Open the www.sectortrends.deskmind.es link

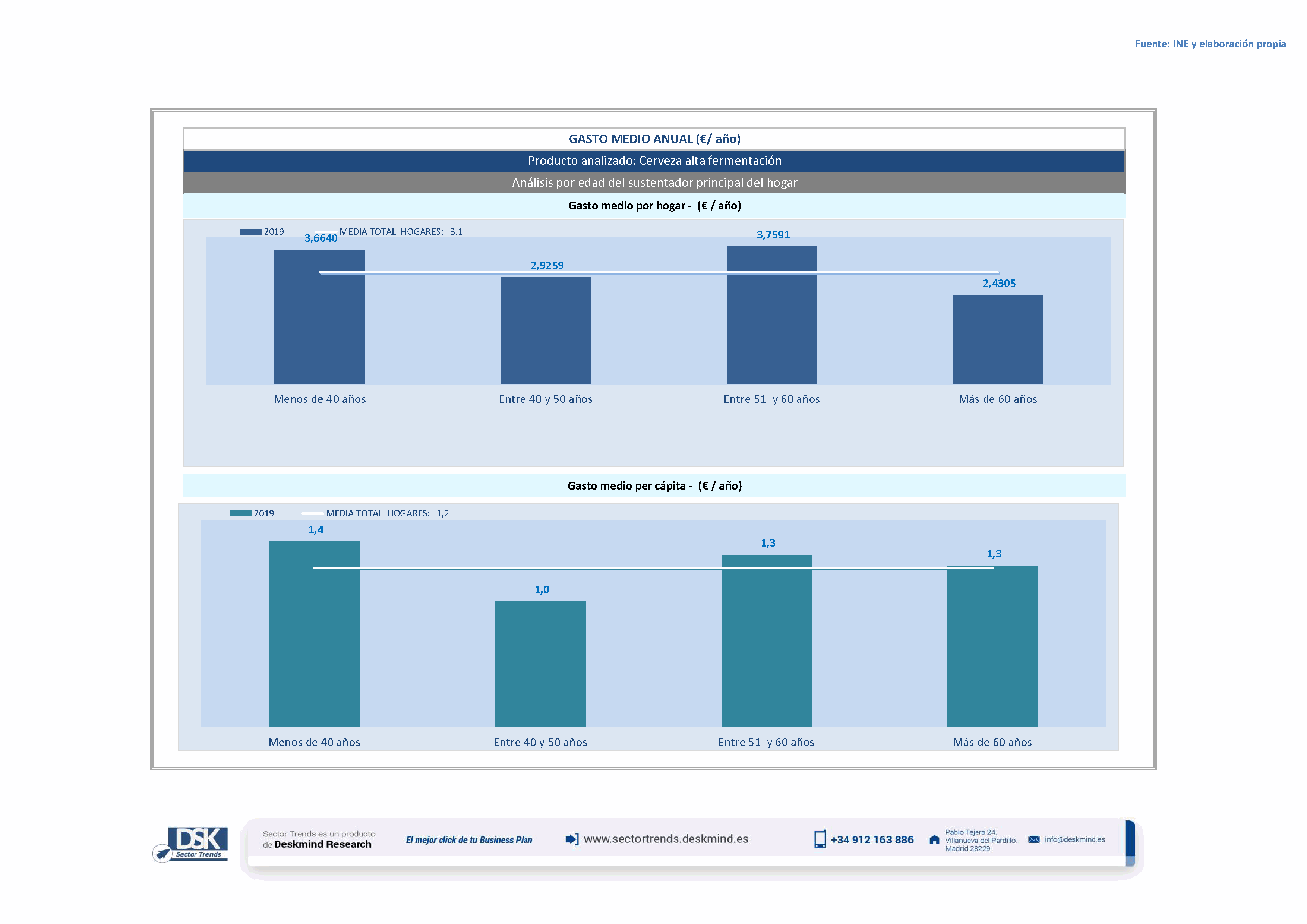666,839
